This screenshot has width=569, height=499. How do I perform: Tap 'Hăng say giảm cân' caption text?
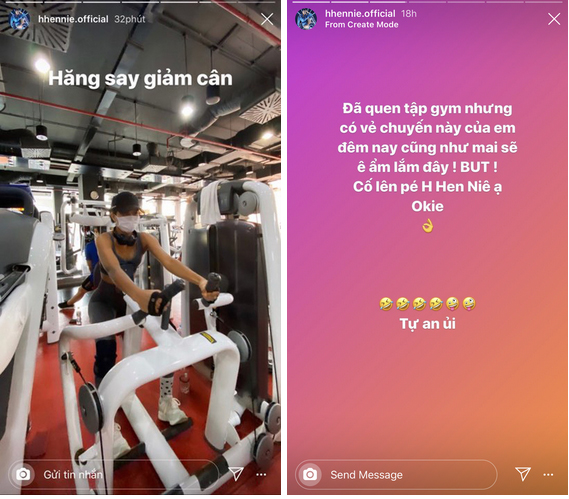click(140, 78)
